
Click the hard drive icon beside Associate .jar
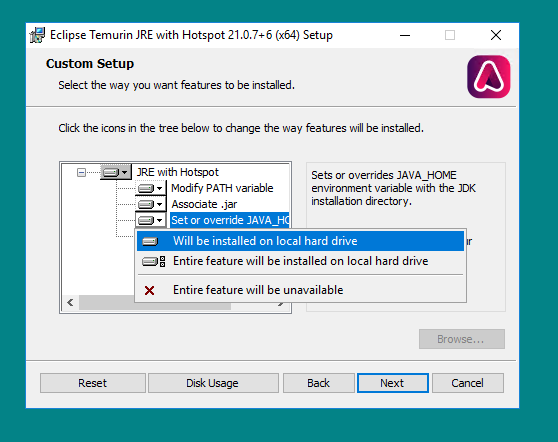[146, 204]
